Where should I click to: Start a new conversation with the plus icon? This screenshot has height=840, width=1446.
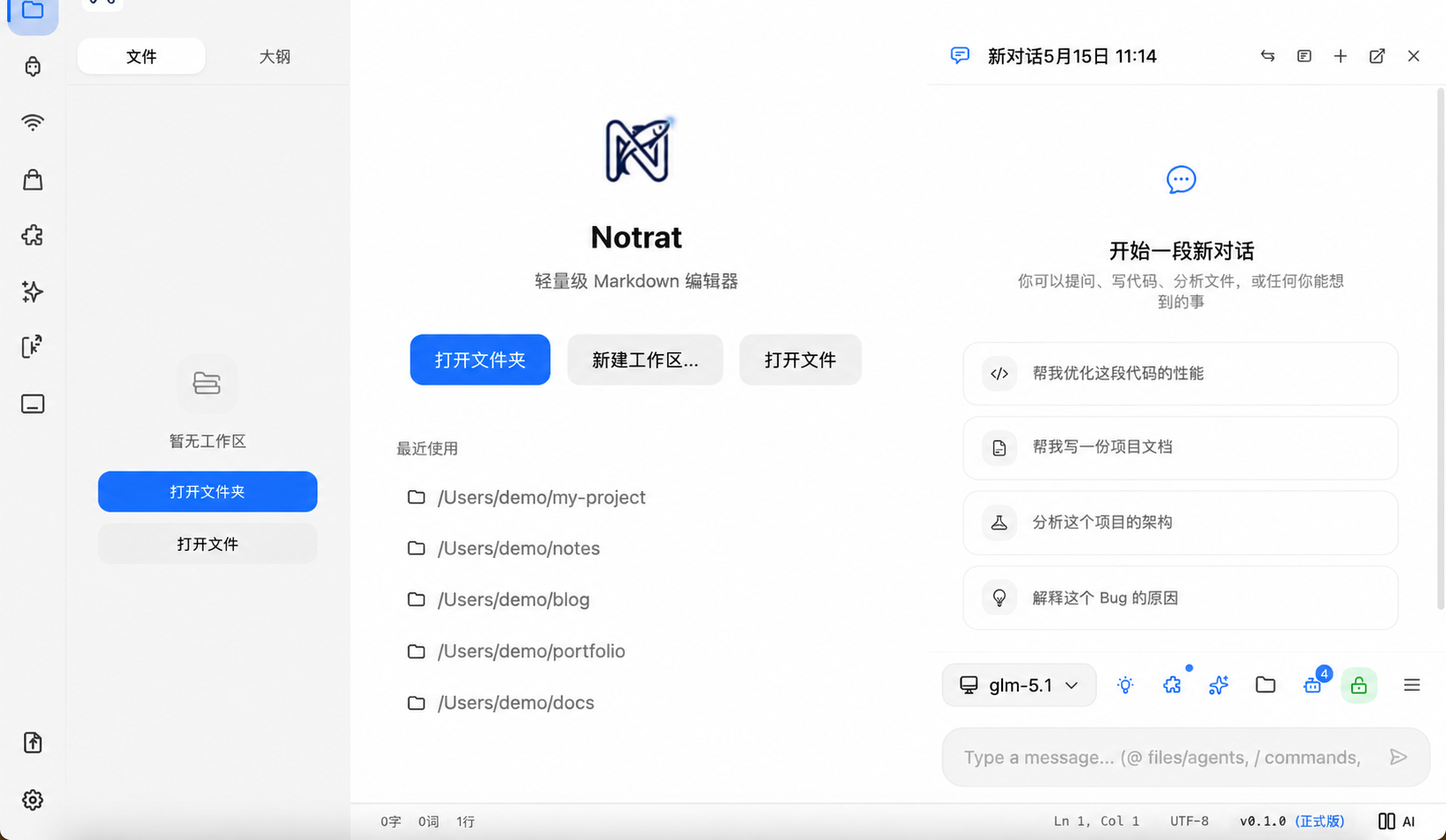point(1341,56)
